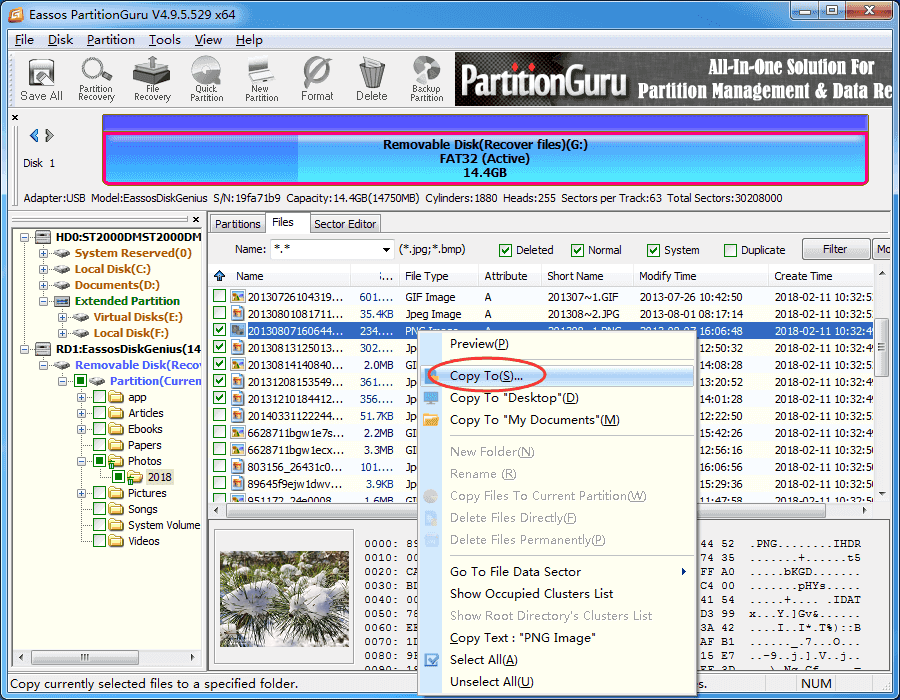Open the Name filter dropdown
The image size is (900, 700).
point(386,250)
